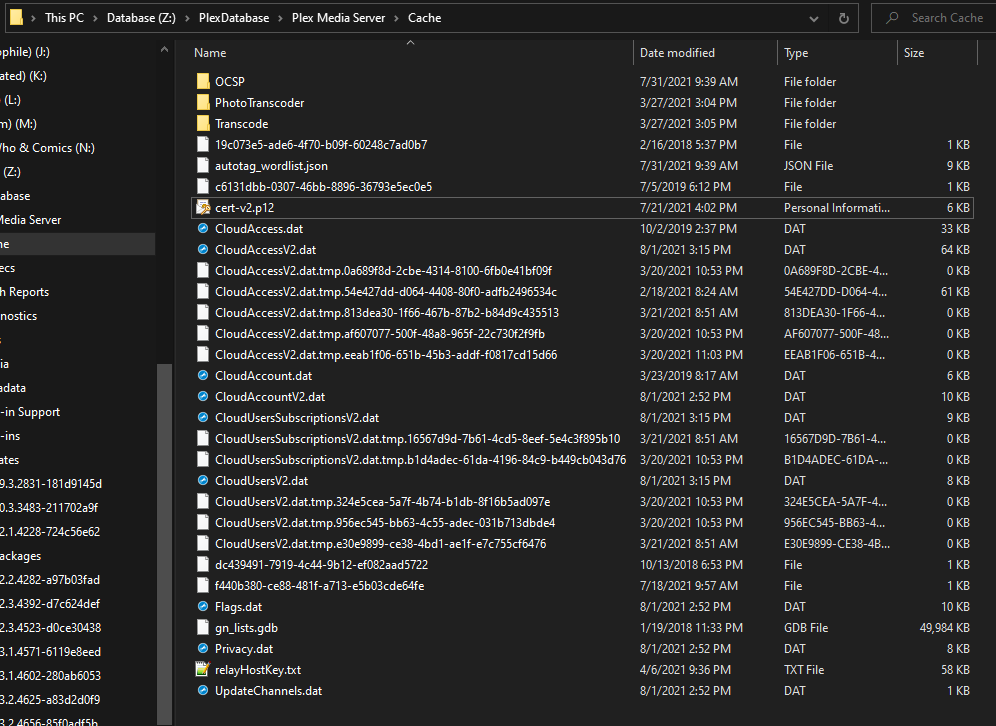This screenshot has height=726, width=996.
Task: Select CloudAccessV2.dat.tmp.0a689f8d file name
Action: tap(383, 271)
